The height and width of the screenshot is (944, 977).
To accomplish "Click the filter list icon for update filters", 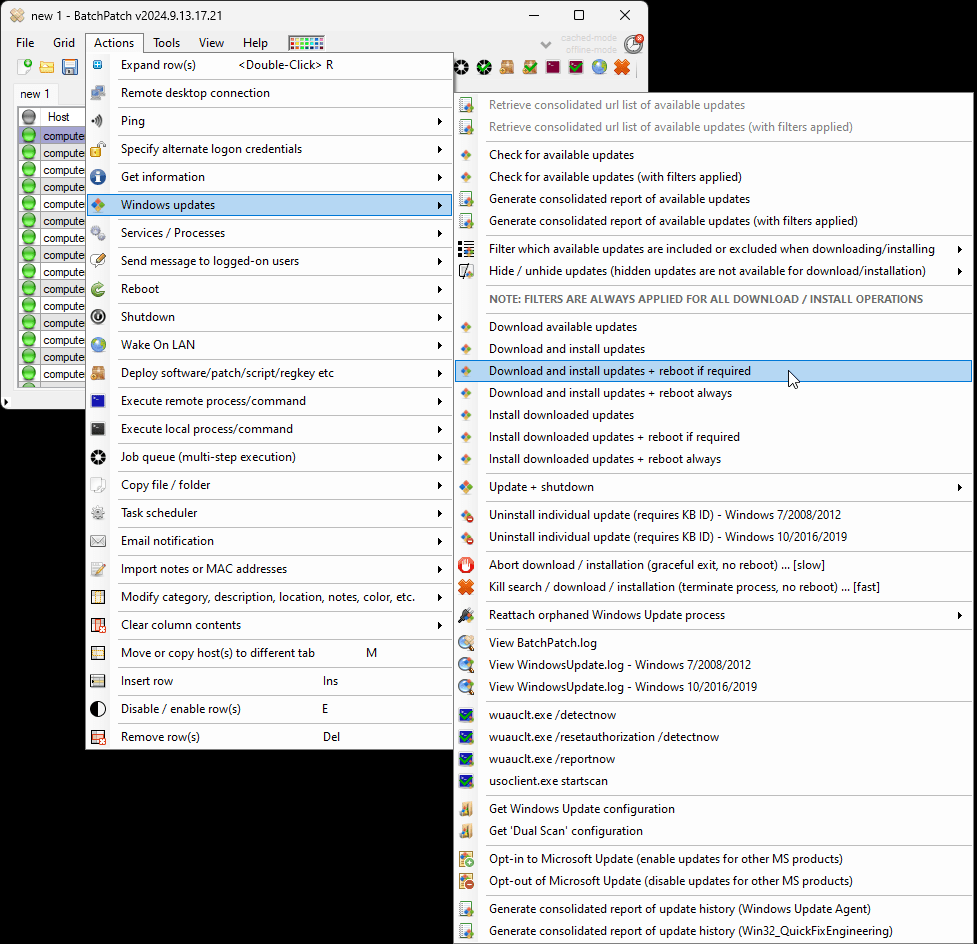I will 466,249.
